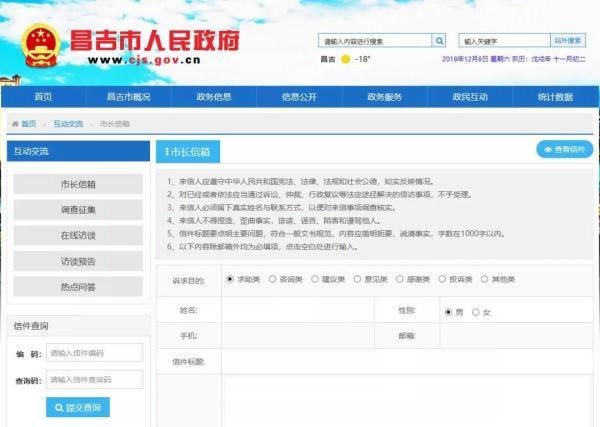The image size is (600, 427).
Task: Select 市长信箱 in left sidebar
Action: click(x=78, y=184)
